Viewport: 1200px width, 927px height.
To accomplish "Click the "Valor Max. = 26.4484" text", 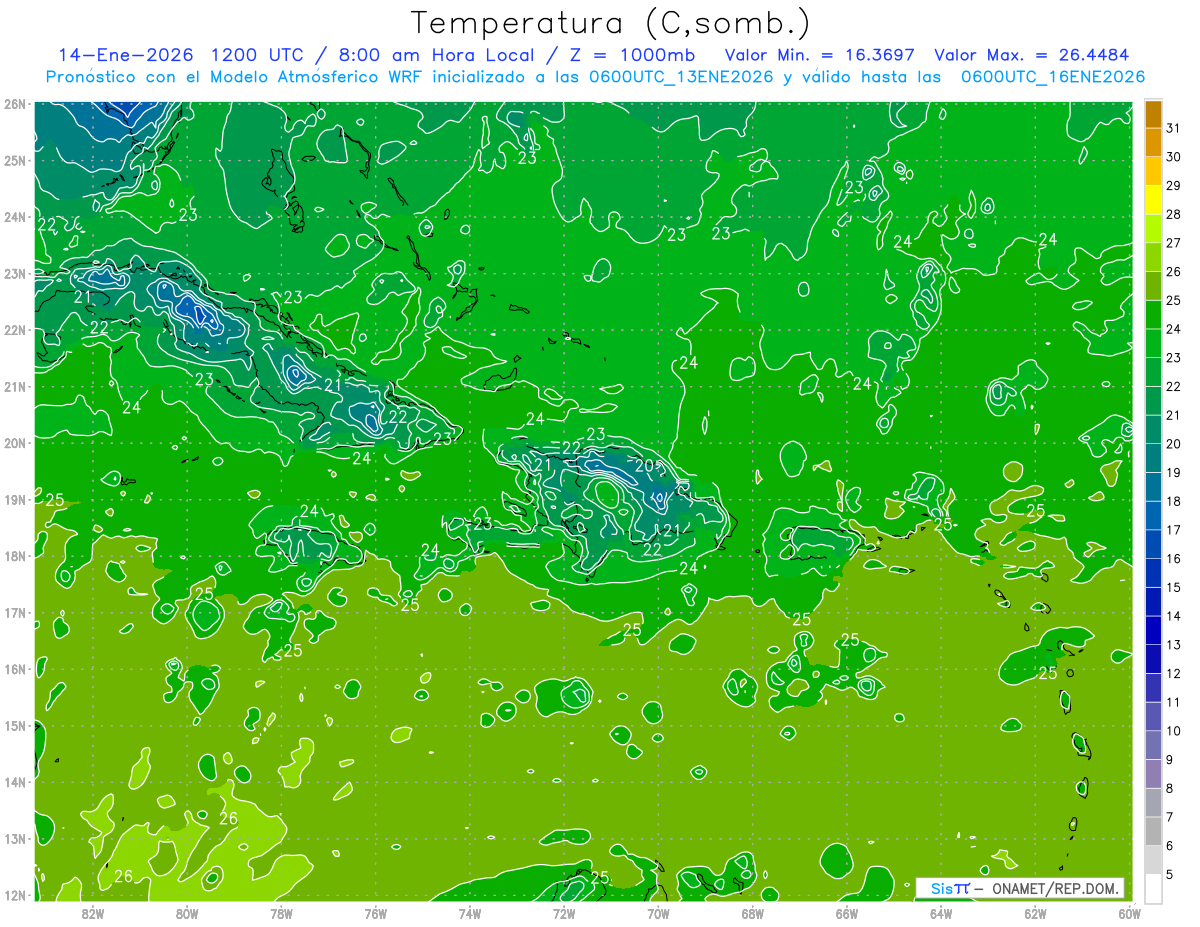I will tap(1031, 54).
